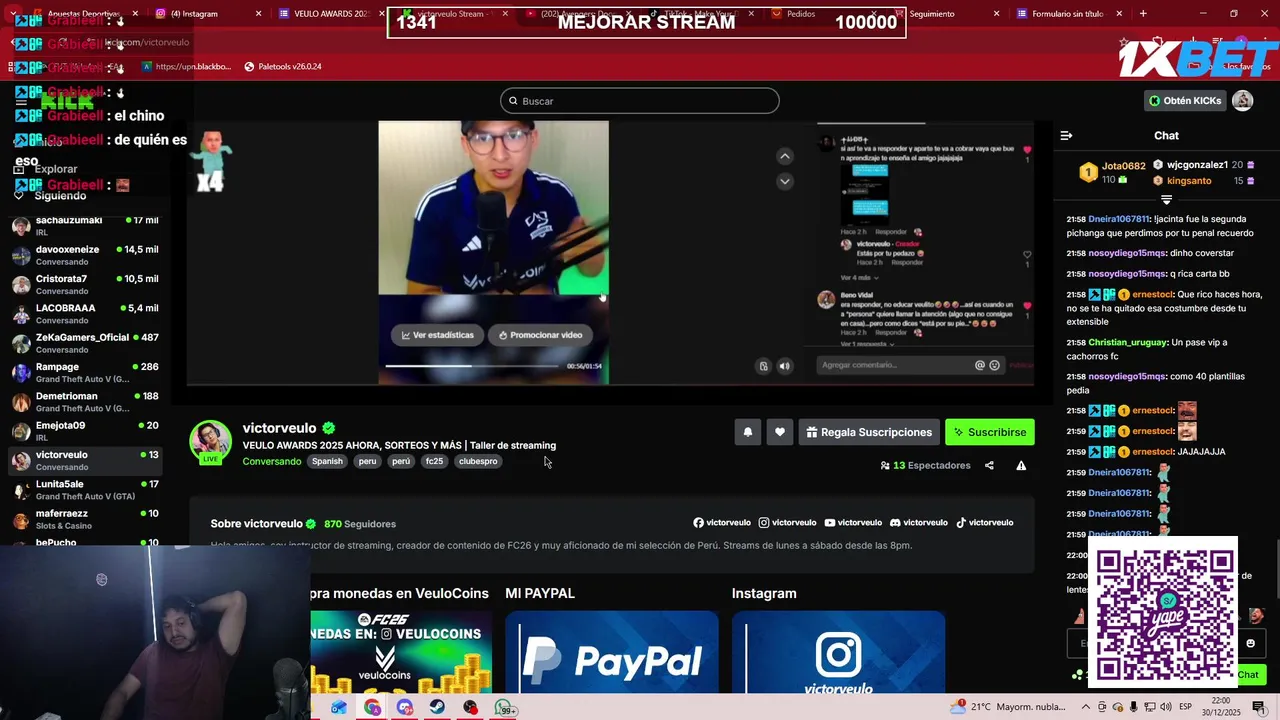Viewport: 1280px width, 720px height.
Task: Open new browser tab with plus
Action: (1143, 14)
